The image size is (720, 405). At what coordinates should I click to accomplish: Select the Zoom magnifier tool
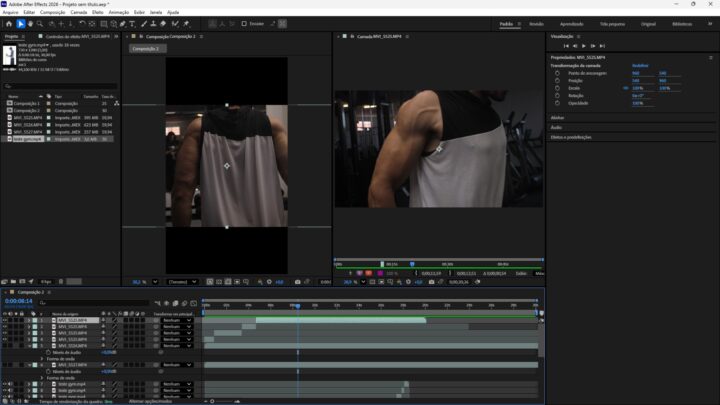[x=39, y=23]
